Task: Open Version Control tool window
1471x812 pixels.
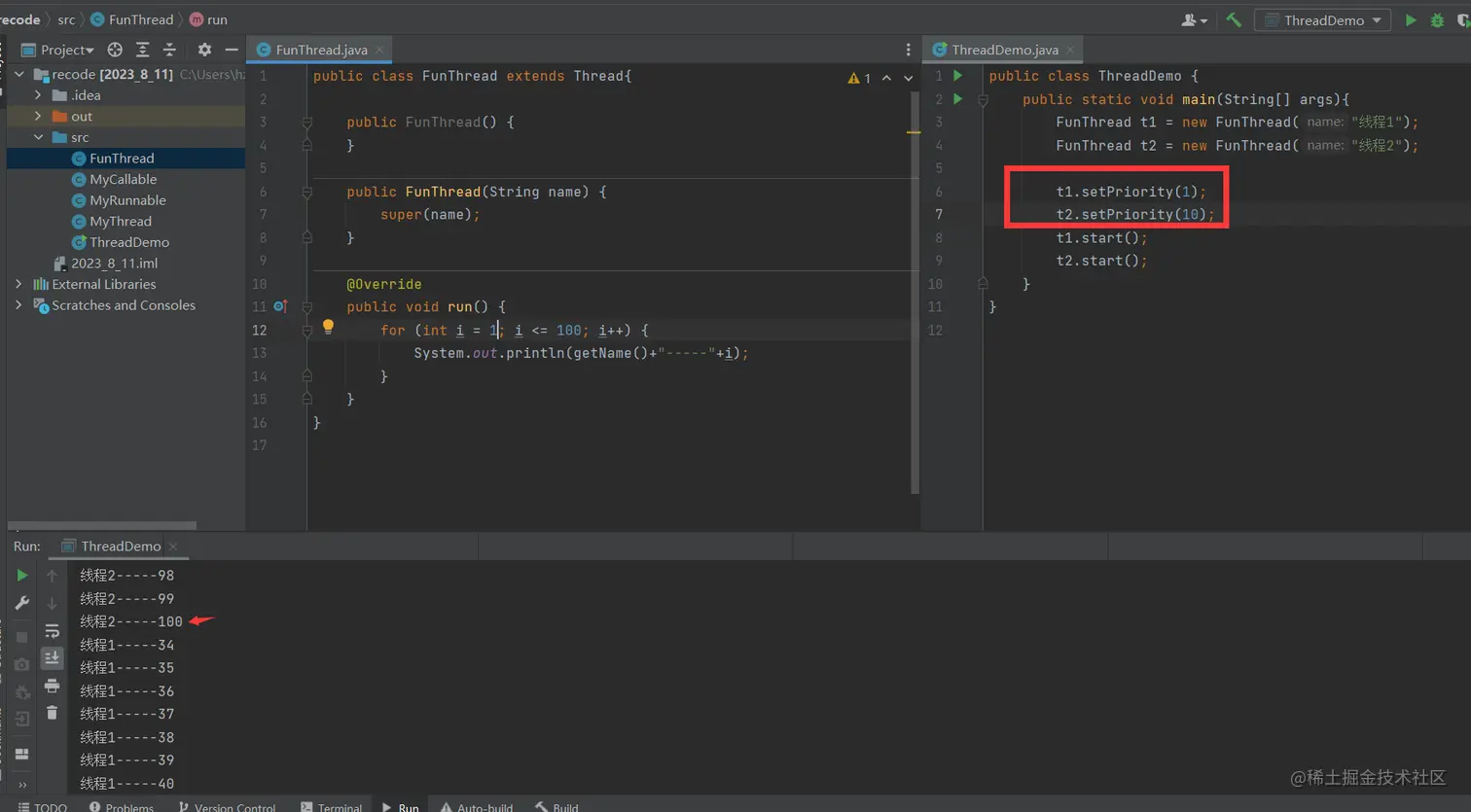Action: coord(227,806)
